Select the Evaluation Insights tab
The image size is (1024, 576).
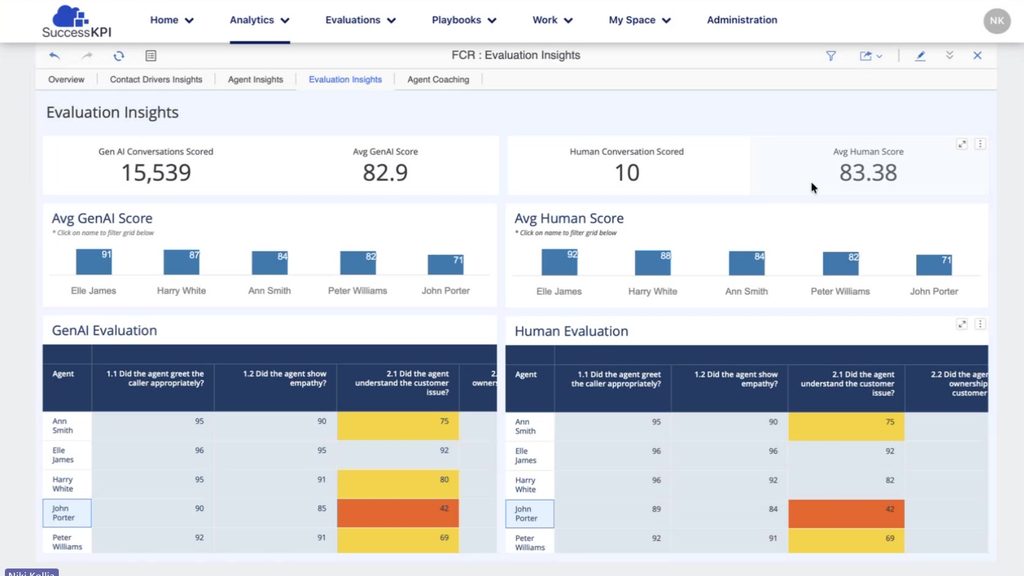tap(345, 80)
